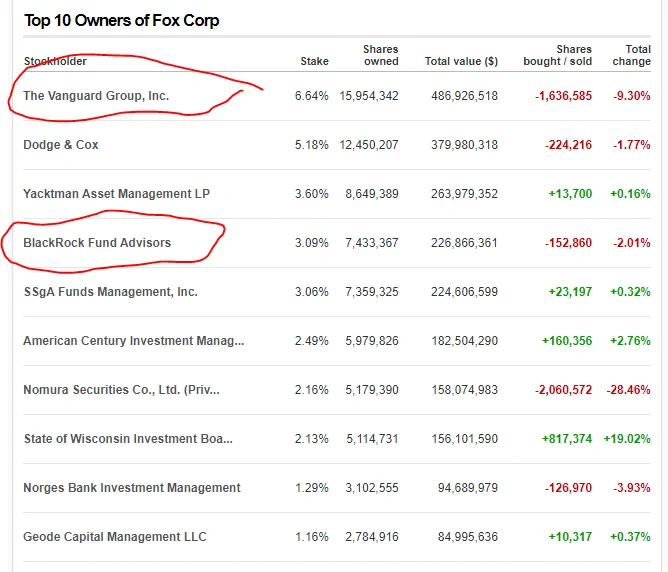Click the +160,356 shares bought value

click(567, 341)
